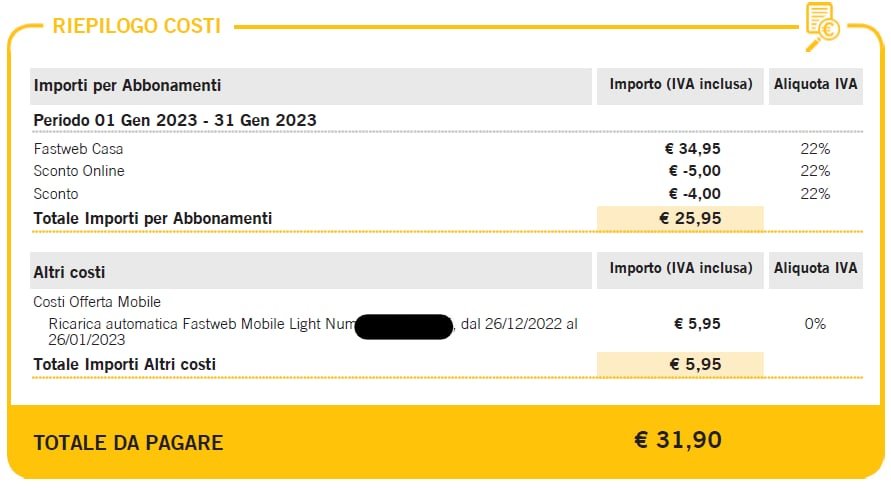Select the Periodo 01 Gen 2023 line
The image size is (891, 490).
(175, 121)
